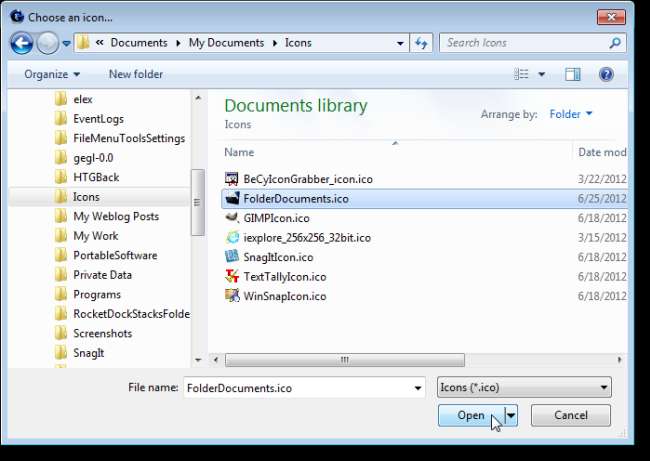Click the Cancel button
The height and width of the screenshot is (461, 650).
click(570, 415)
